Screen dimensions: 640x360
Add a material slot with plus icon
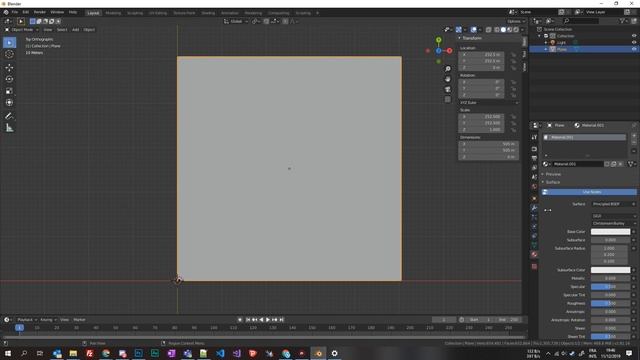click(x=634, y=136)
